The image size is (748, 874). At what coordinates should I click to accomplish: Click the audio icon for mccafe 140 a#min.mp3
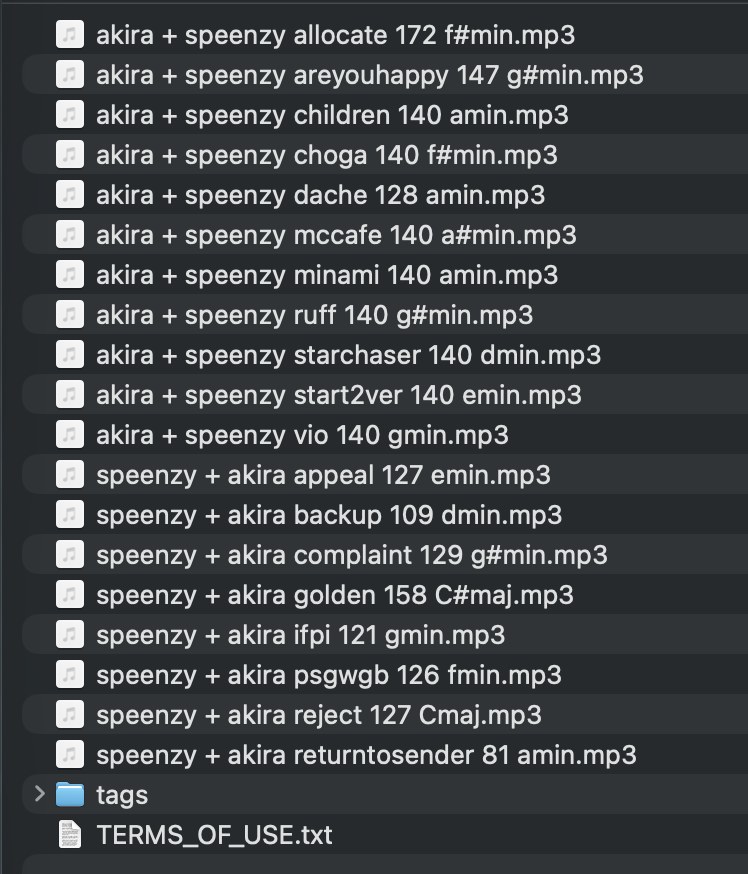point(70,235)
